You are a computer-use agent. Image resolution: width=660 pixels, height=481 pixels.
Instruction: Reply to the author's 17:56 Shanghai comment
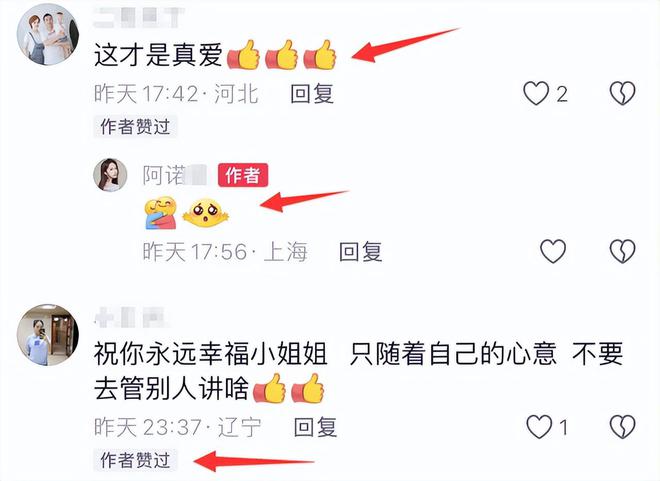361,252
